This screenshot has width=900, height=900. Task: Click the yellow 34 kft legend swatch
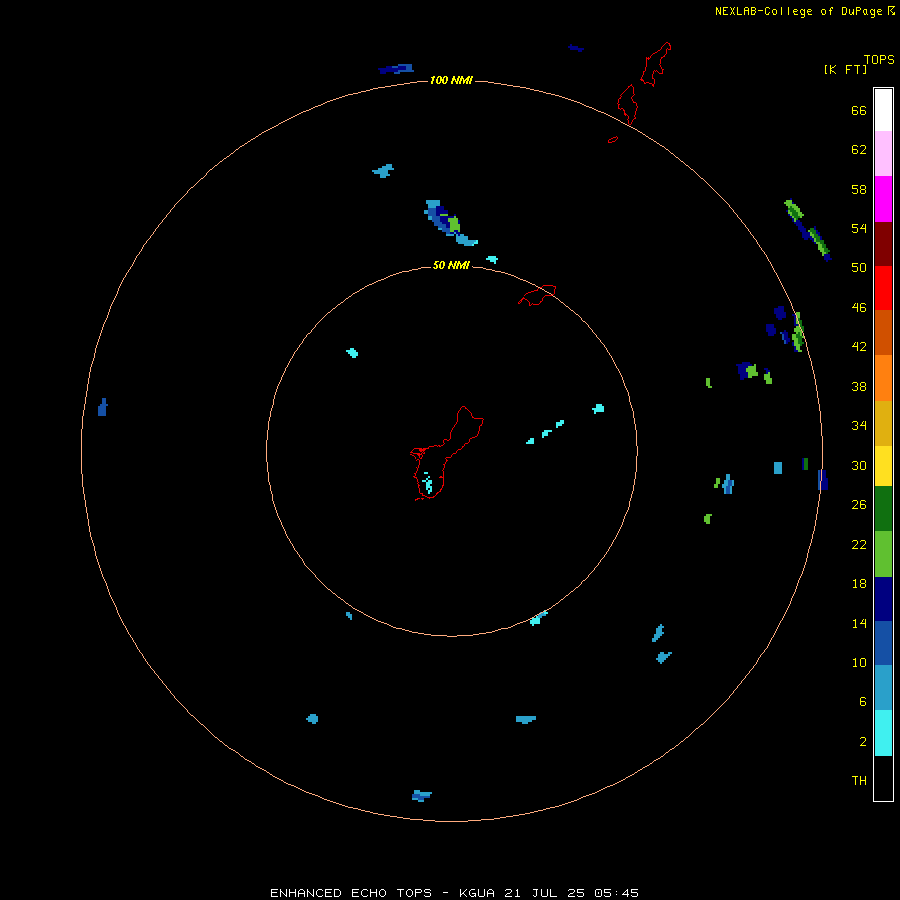click(x=883, y=466)
